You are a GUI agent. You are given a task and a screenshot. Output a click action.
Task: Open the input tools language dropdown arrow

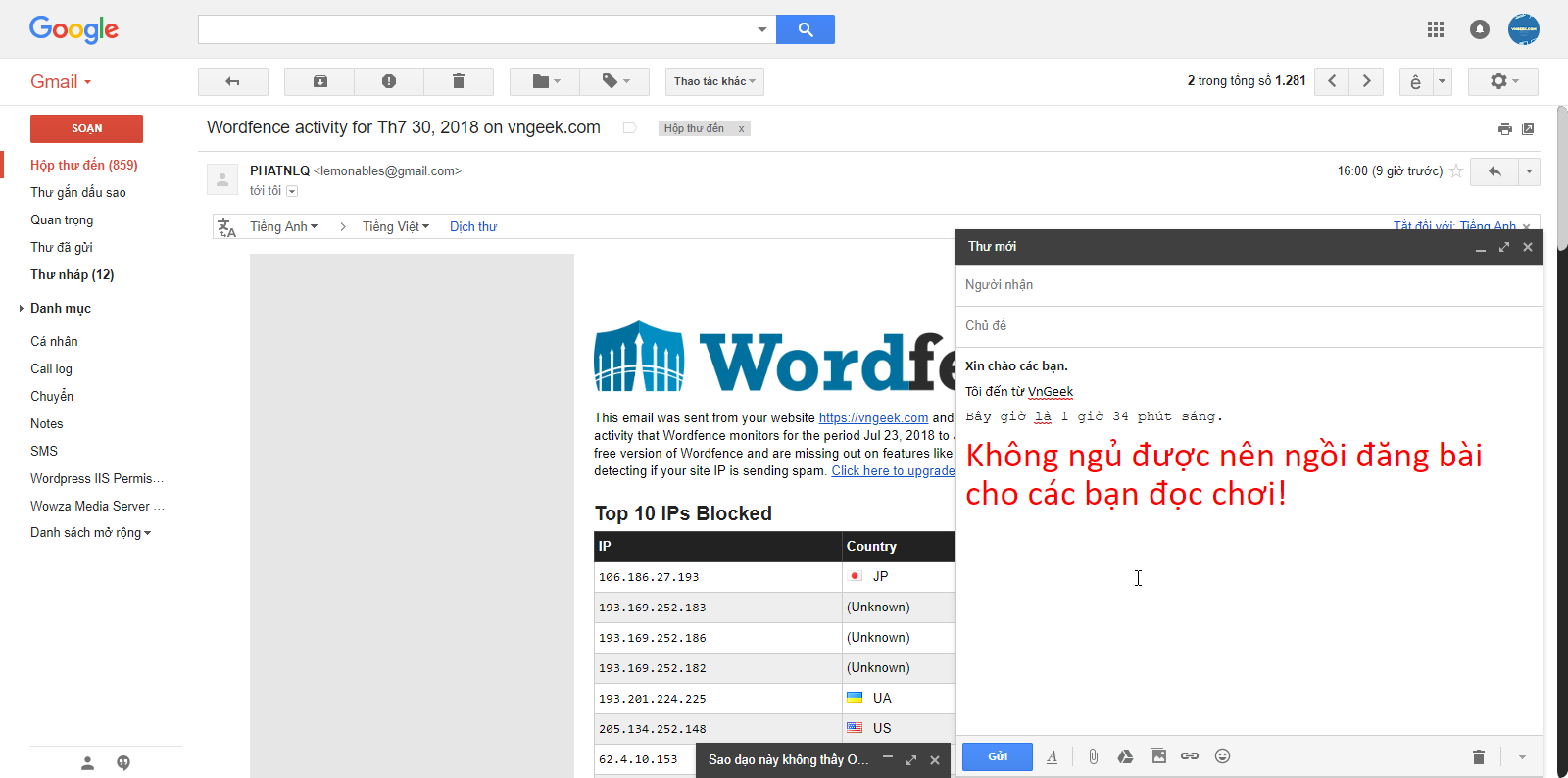click(x=1443, y=81)
